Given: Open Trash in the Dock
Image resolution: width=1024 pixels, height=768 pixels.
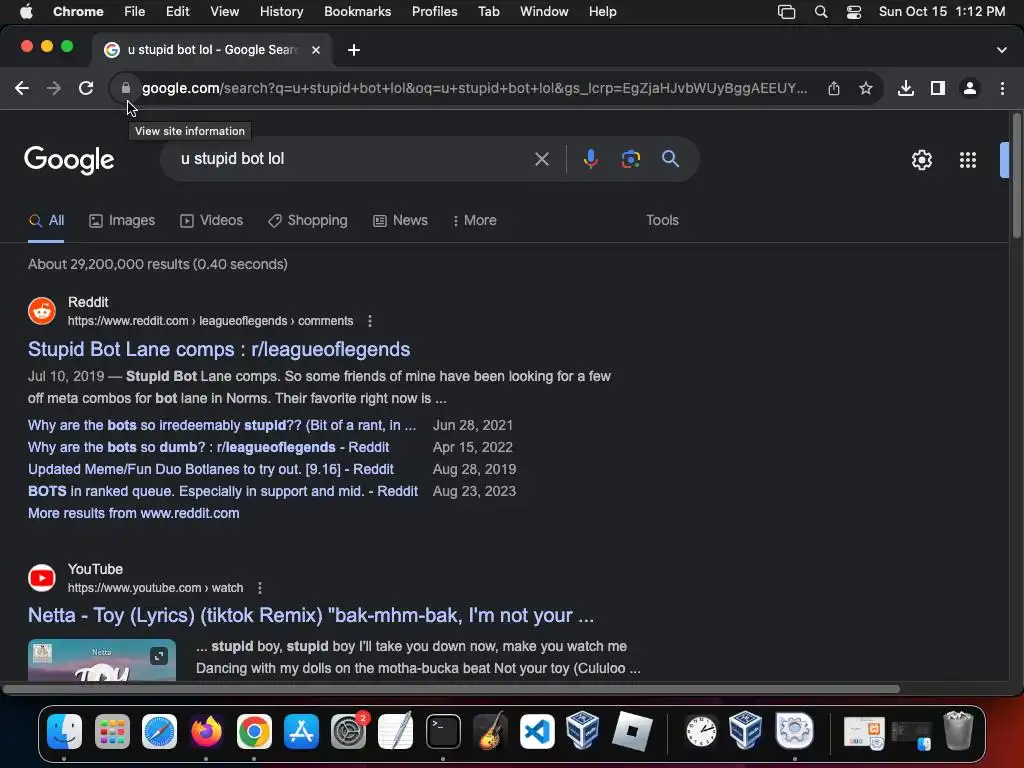Looking at the screenshot, I should click(x=958, y=731).
